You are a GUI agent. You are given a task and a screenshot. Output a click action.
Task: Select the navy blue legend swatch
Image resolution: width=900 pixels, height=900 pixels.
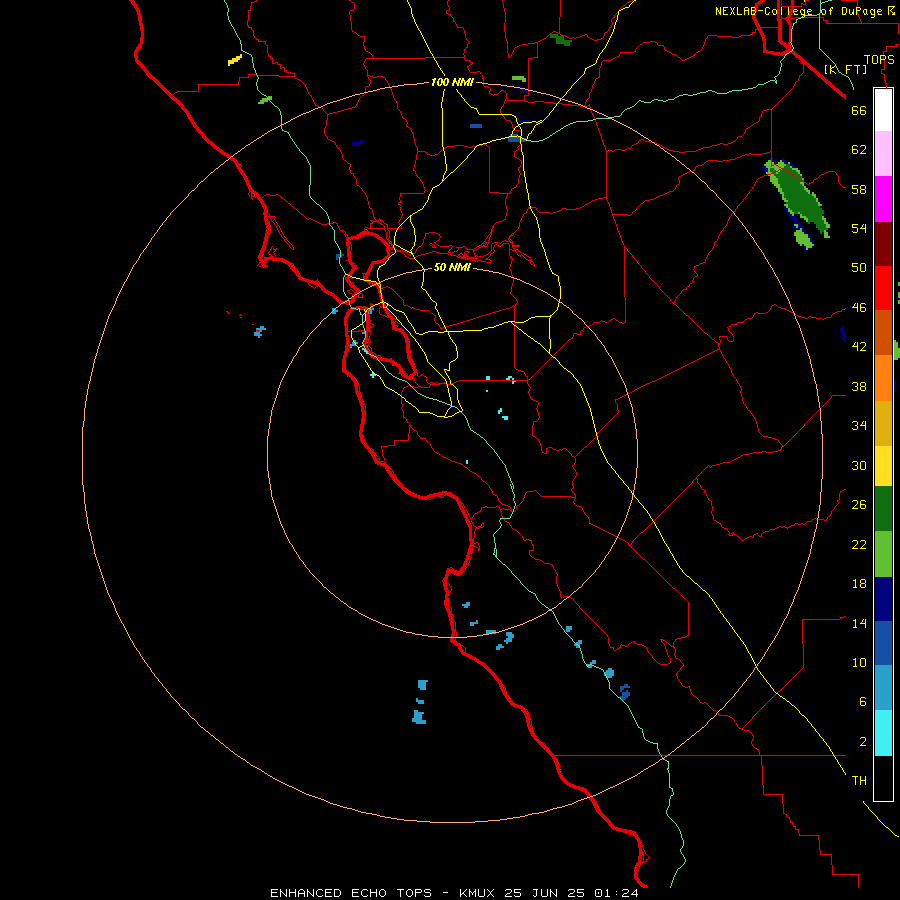coord(883,599)
